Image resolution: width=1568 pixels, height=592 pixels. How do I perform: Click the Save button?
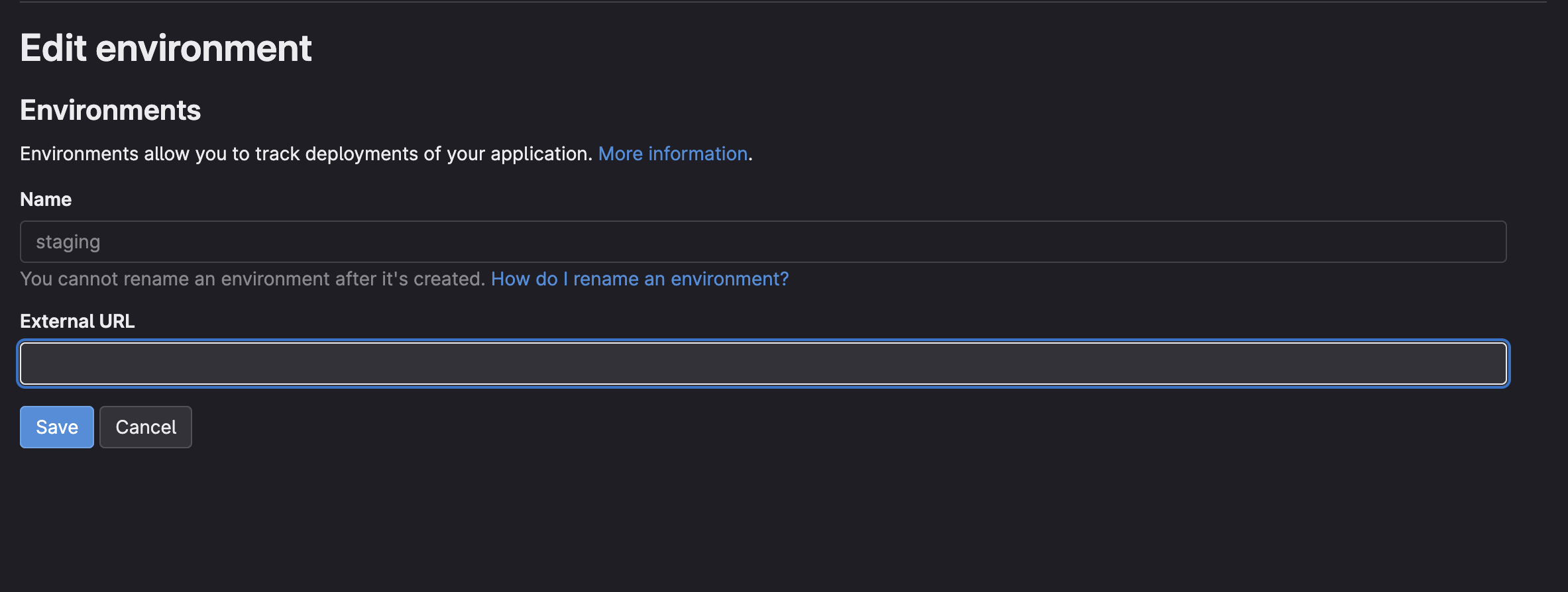click(x=57, y=427)
